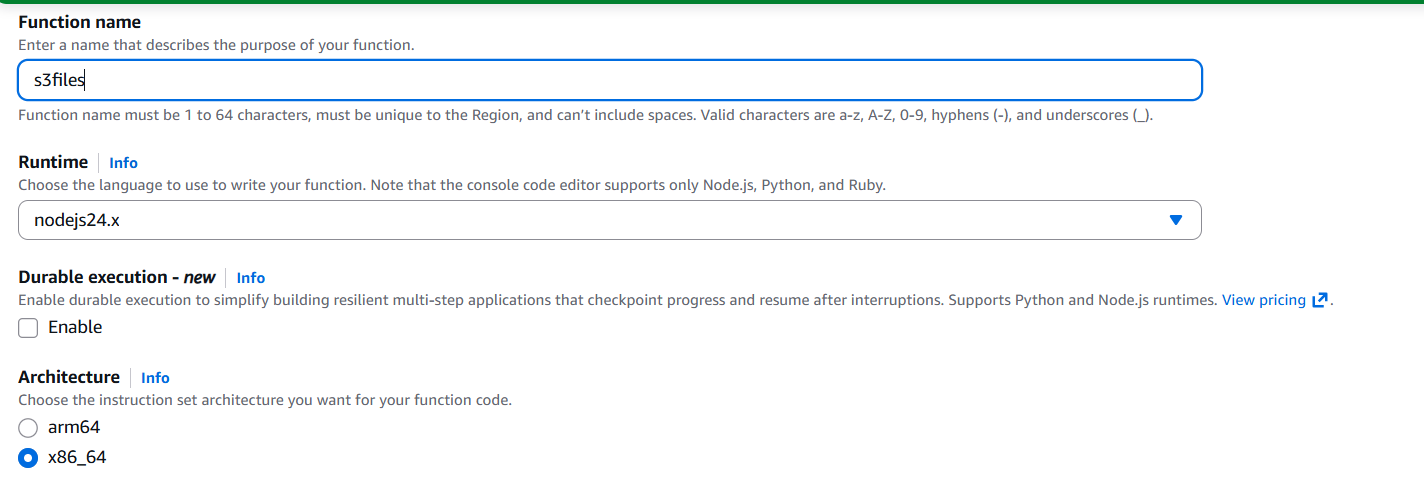Open the Runtime Info link

(x=123, y=163)
